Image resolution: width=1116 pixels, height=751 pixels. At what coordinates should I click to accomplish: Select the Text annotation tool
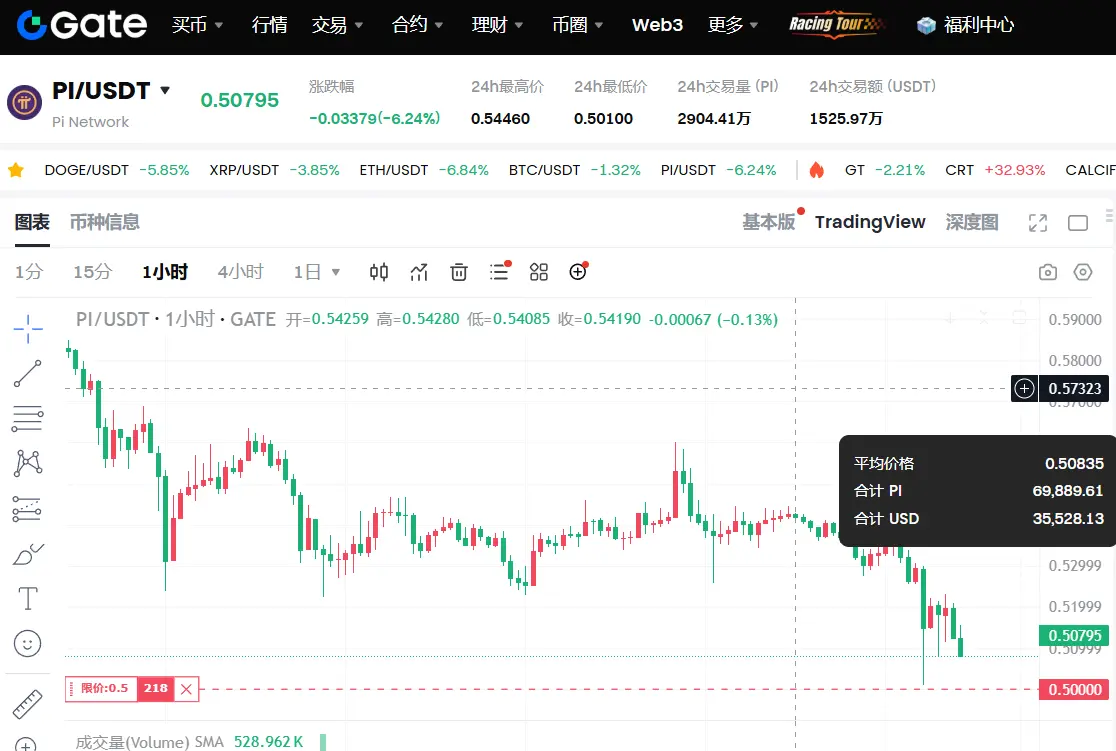coord(28,599)
